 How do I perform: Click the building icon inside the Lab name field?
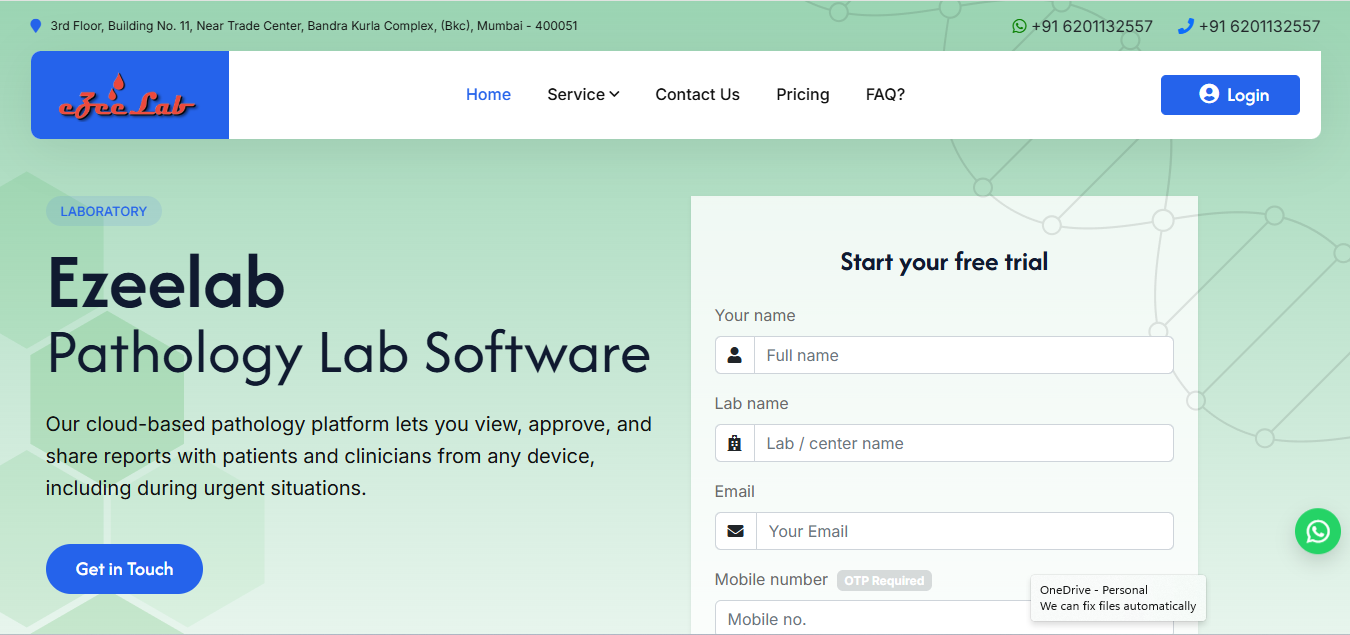click(x=734, y=443)
